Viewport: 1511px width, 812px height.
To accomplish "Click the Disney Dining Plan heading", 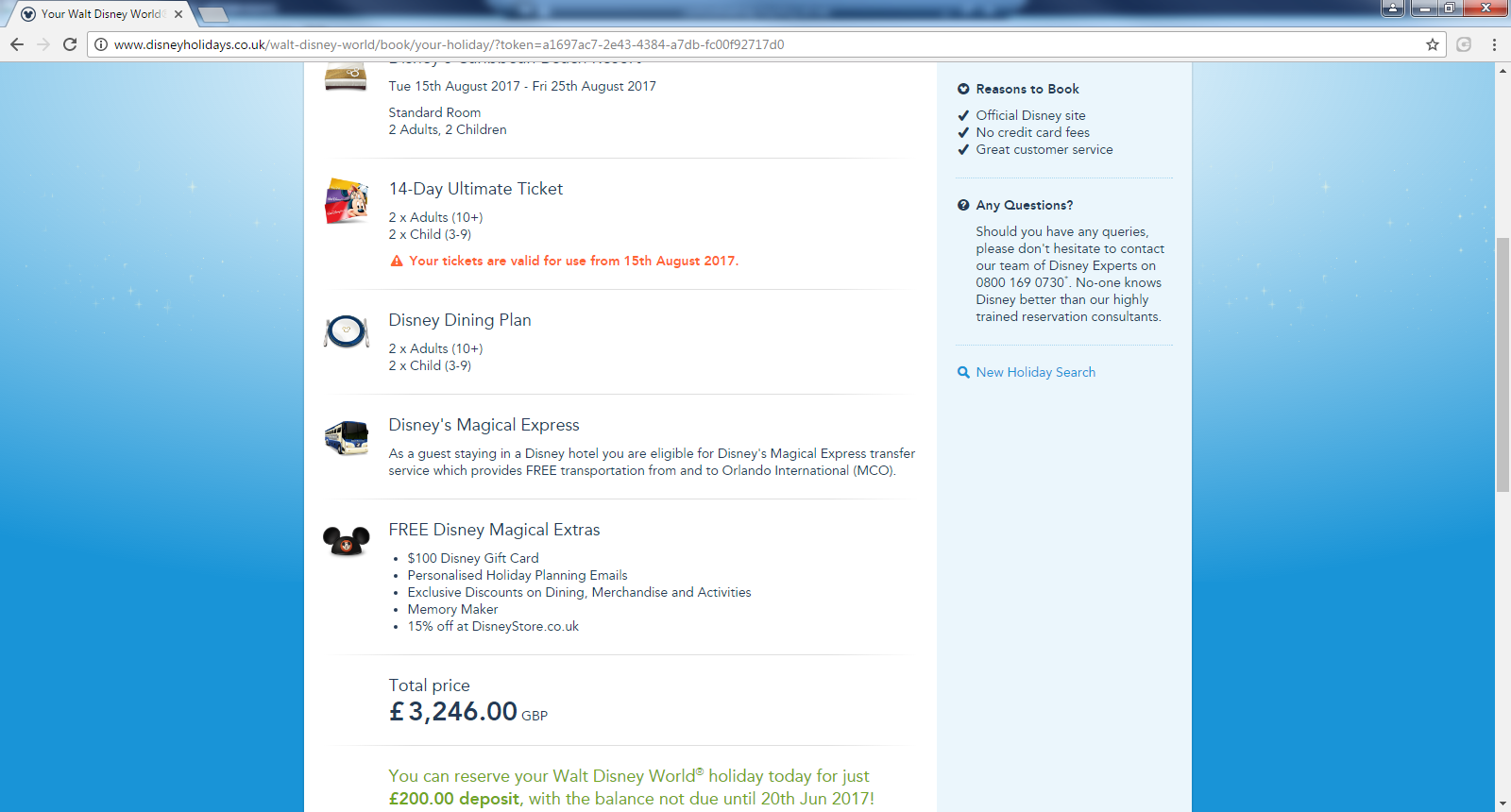I will (x=460, y=320).
